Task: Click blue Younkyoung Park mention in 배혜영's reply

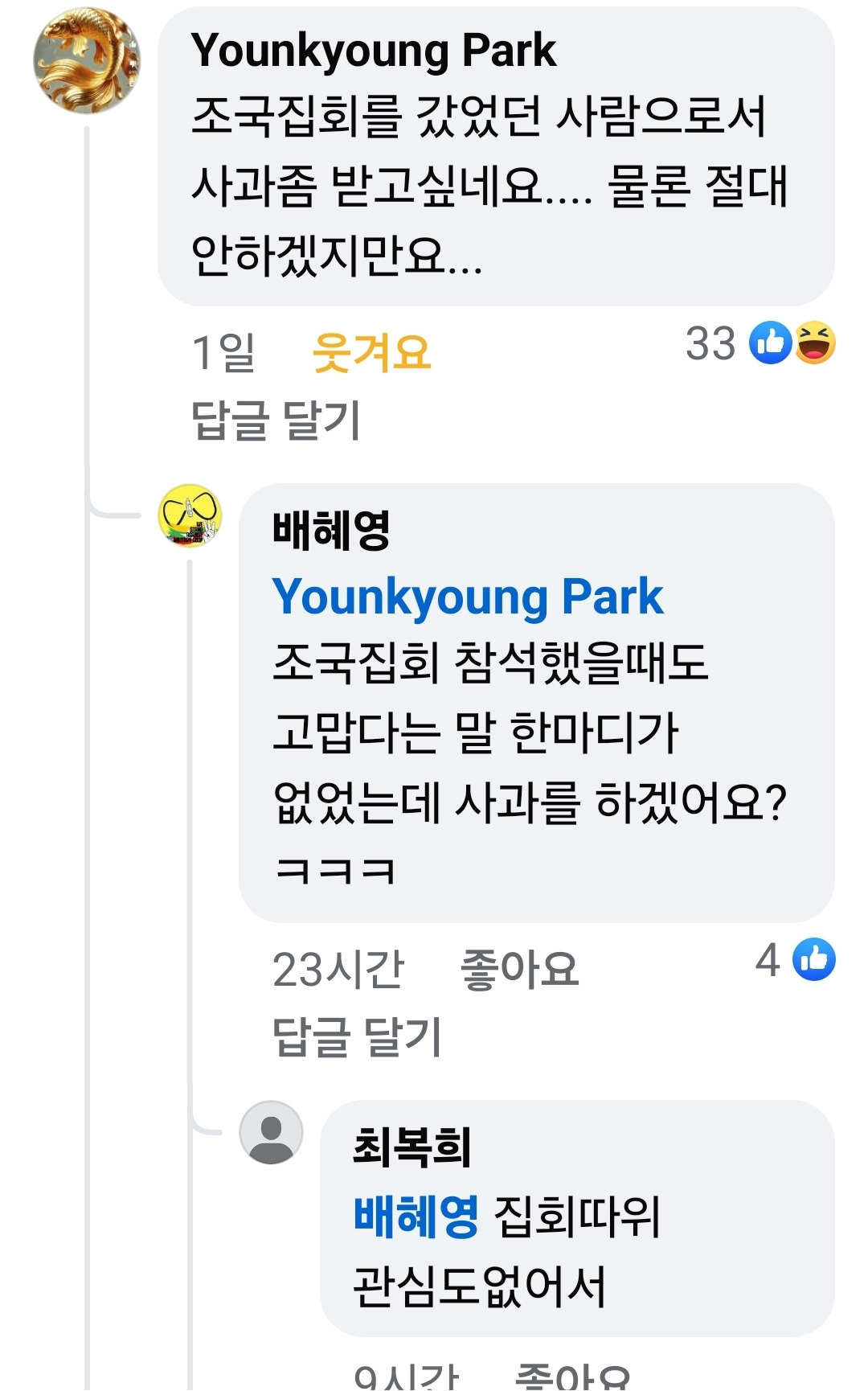Action: (x=468, y=597)
